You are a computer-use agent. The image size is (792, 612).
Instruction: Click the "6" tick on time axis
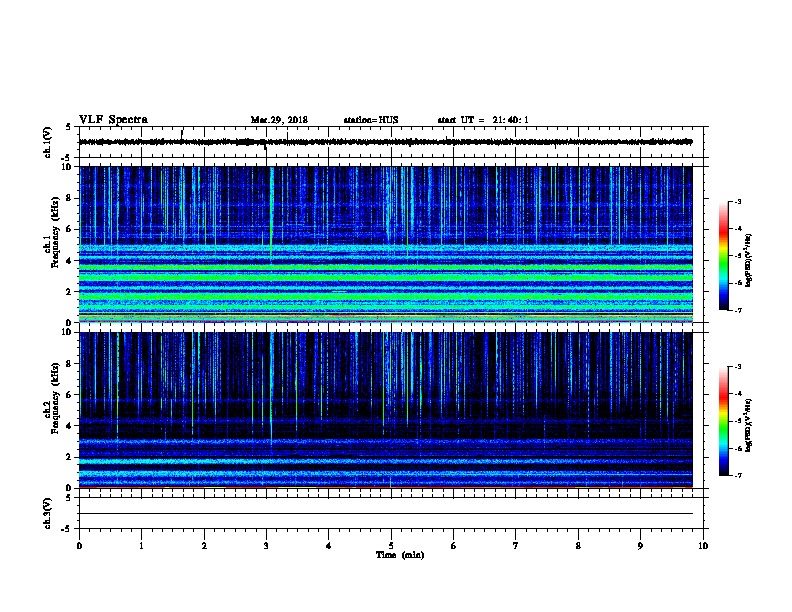(x=454, y=546)
